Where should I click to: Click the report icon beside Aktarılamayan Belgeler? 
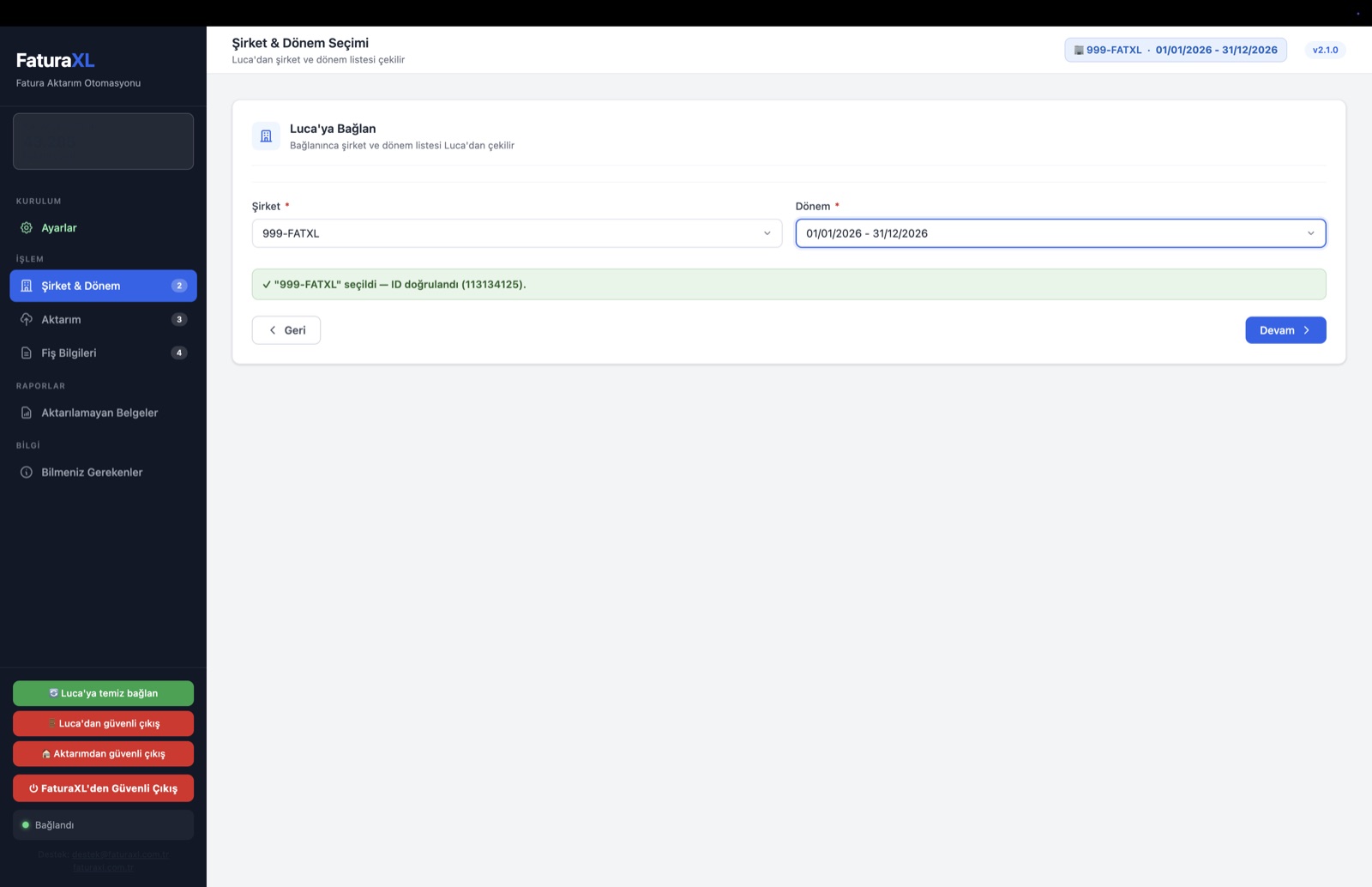[27, 413]
